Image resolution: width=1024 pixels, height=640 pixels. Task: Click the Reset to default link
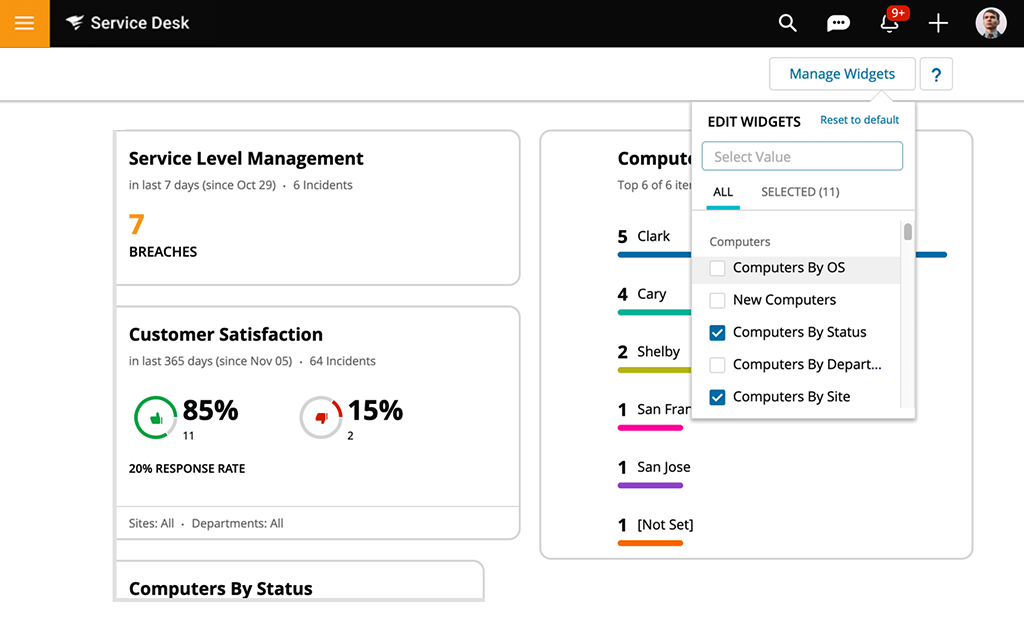click(x=859, y=120)
